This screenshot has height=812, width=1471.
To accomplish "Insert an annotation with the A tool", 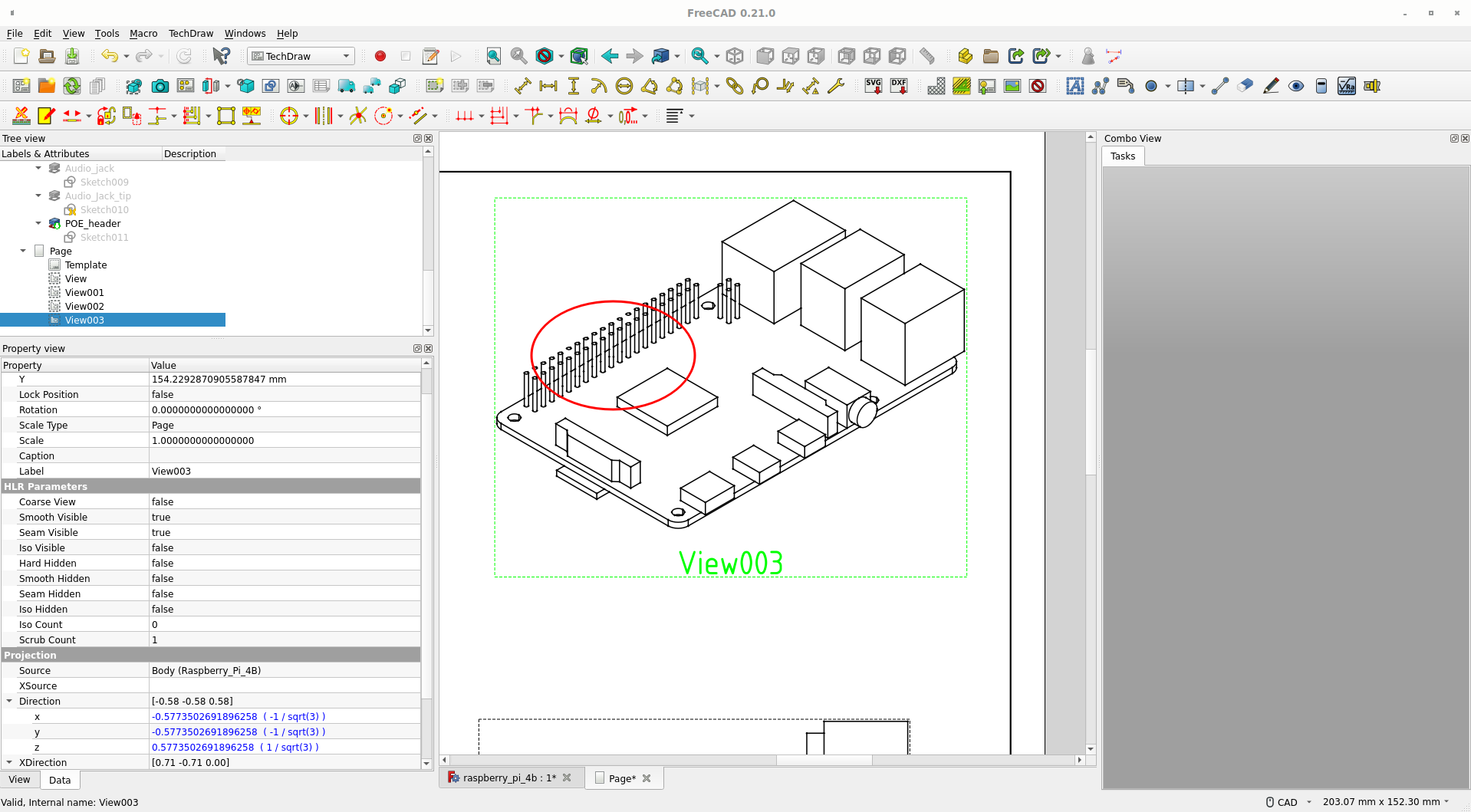I will tap(1075, 86).
